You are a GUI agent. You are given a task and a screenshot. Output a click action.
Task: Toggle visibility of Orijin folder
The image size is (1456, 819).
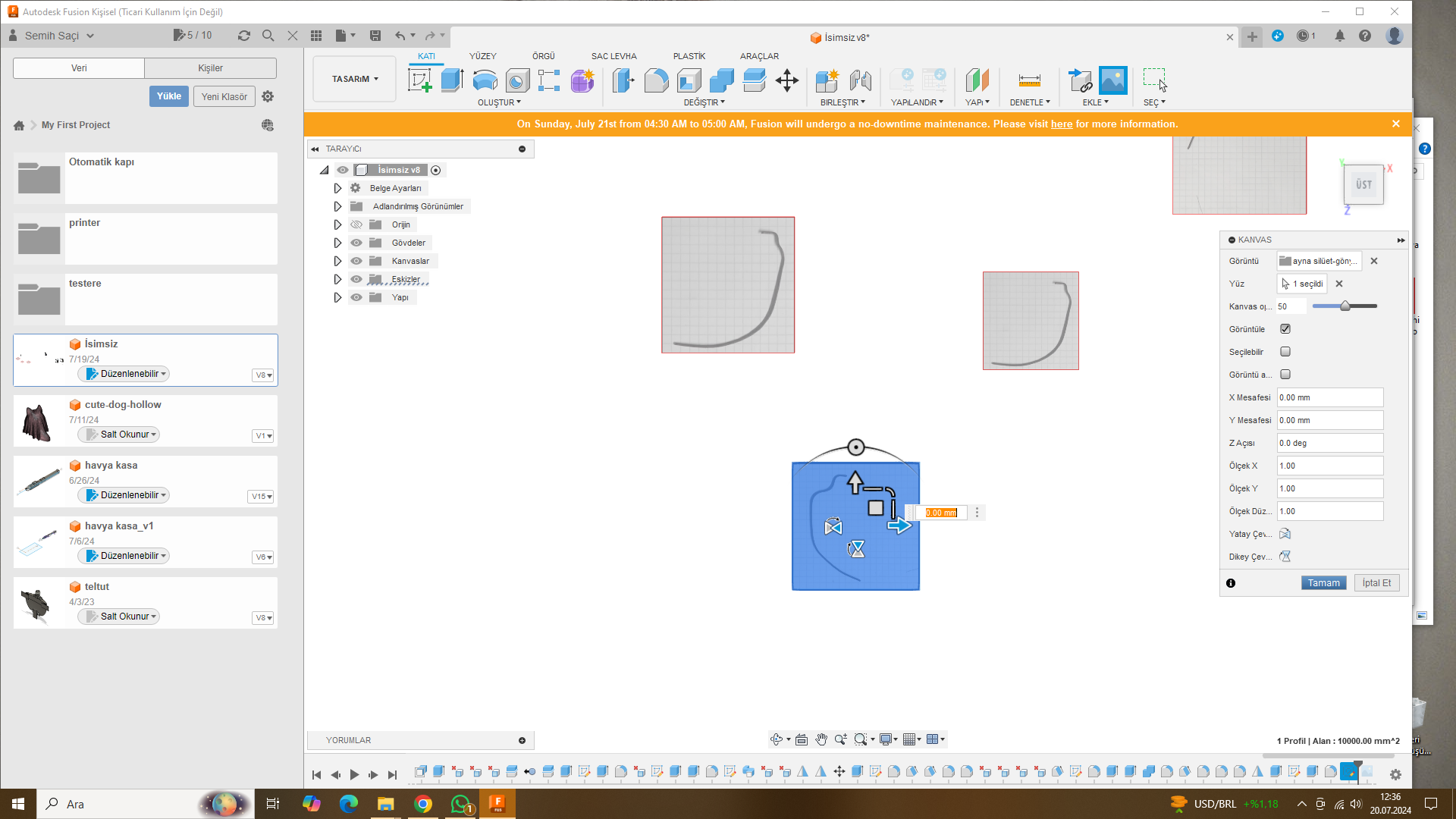pos(356,224)
